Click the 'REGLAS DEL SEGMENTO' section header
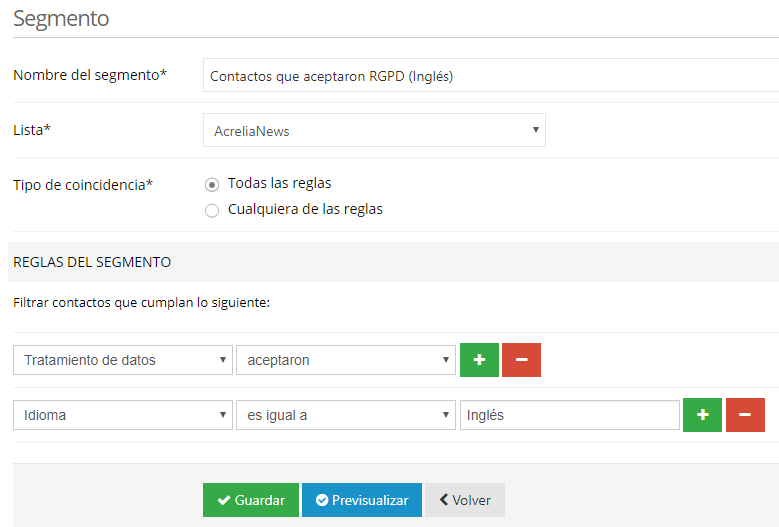The height and width of the screenshot is (527, 779). (x=92, y=262)
